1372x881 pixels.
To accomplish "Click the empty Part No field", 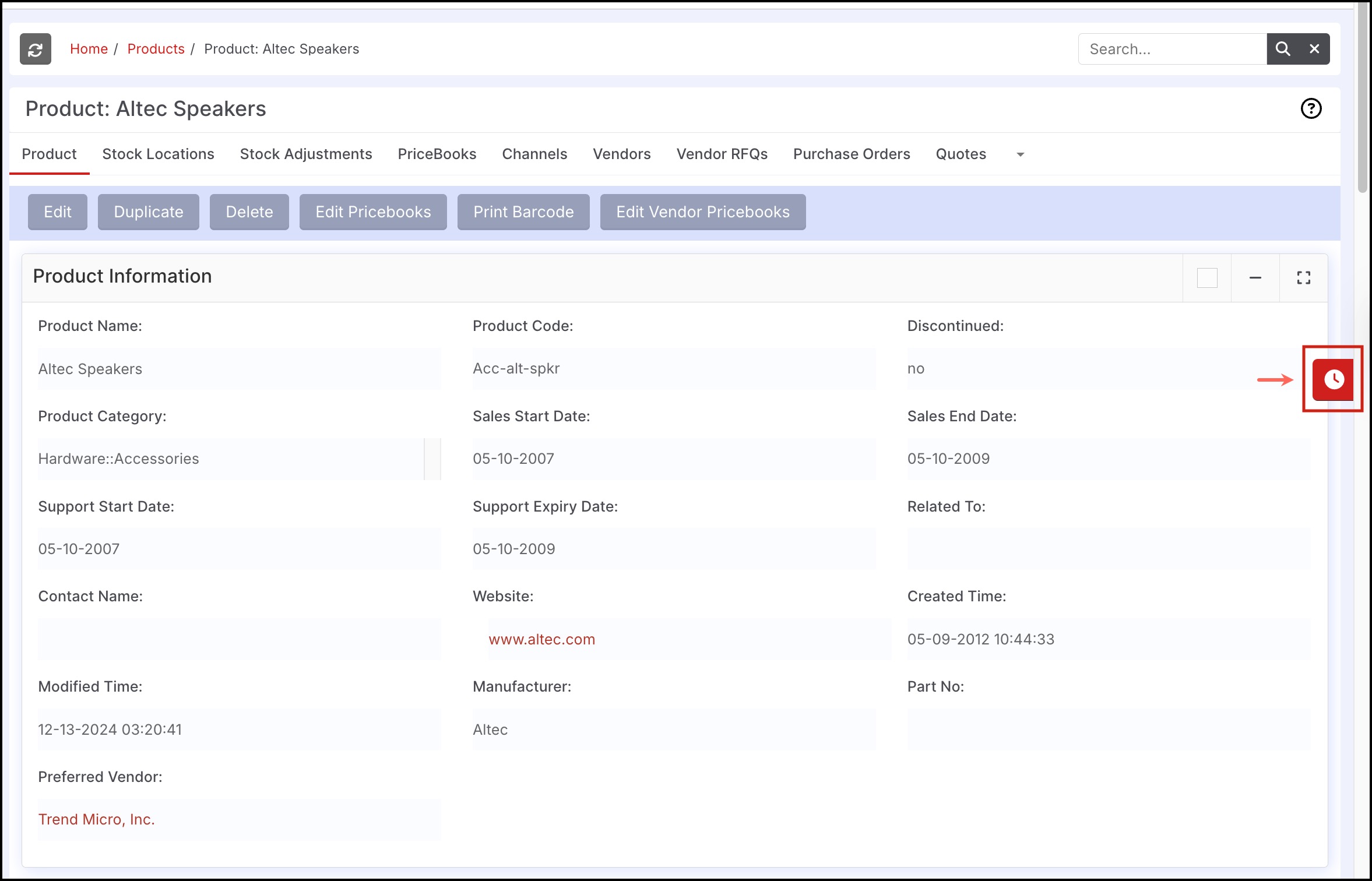I will 1109,730.
